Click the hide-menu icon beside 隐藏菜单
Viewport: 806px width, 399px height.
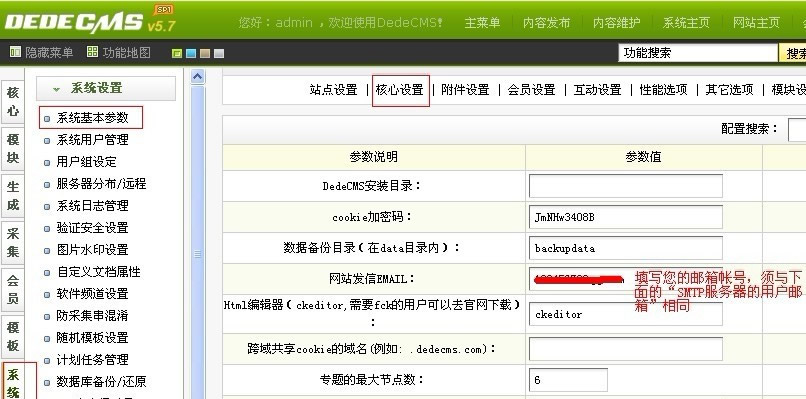coord(15,52)
